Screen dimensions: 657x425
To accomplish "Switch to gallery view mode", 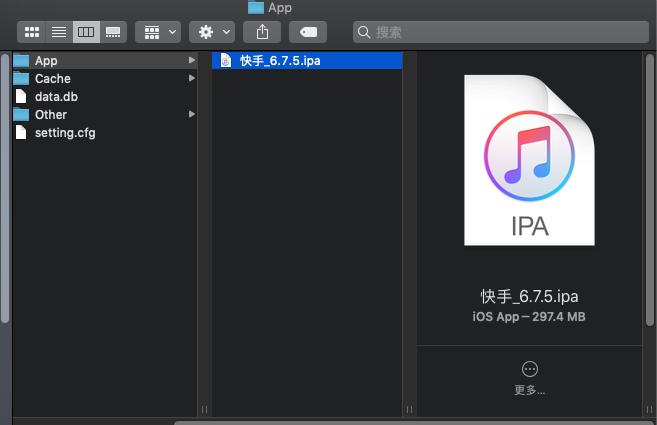I will tap(113, 32).
